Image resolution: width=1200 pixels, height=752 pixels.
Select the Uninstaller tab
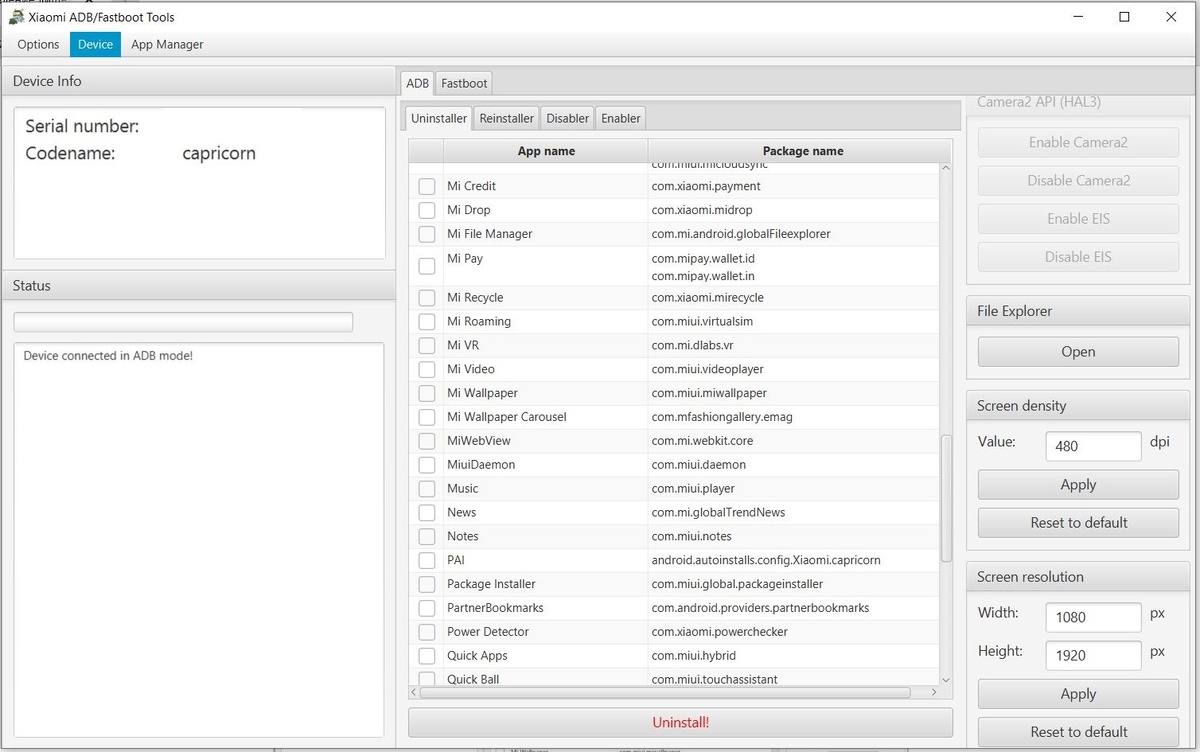[439, 118]
